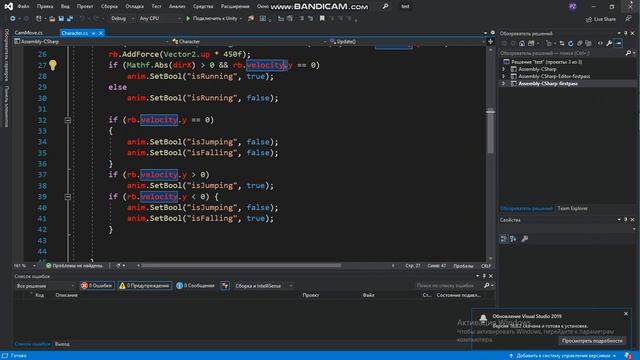This screenshot has height=360, width=640.
Task: Select the Решение "test" solution node
Action: point(547,62)
